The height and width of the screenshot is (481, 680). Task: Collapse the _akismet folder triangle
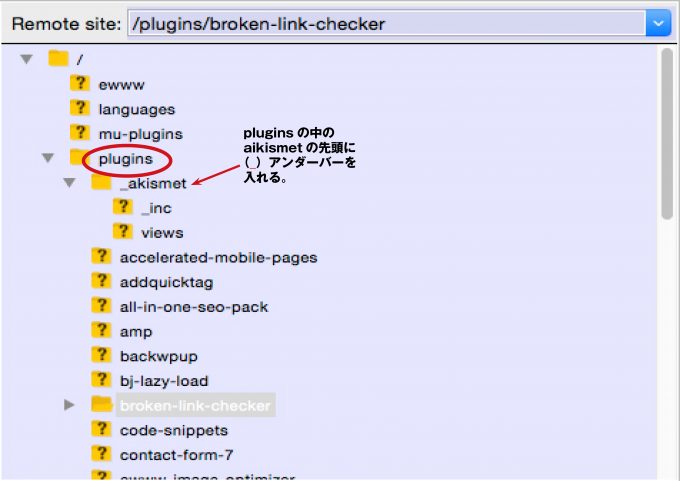(69, 183)
